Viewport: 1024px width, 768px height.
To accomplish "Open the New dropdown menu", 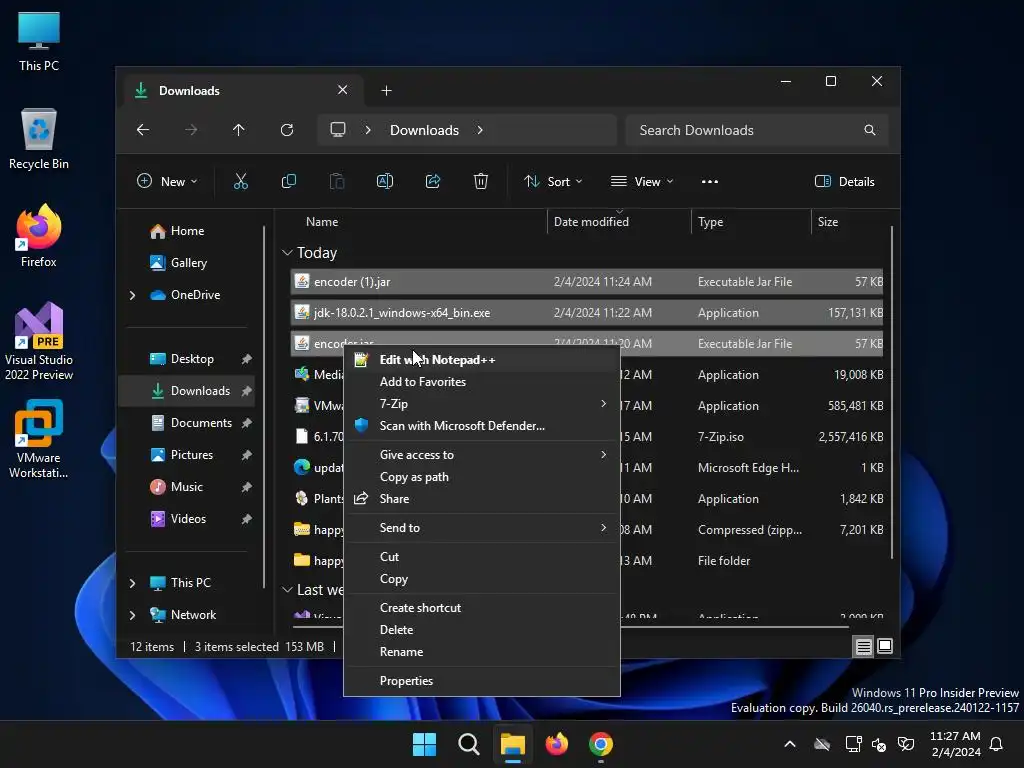I will [x=167, y=182].
